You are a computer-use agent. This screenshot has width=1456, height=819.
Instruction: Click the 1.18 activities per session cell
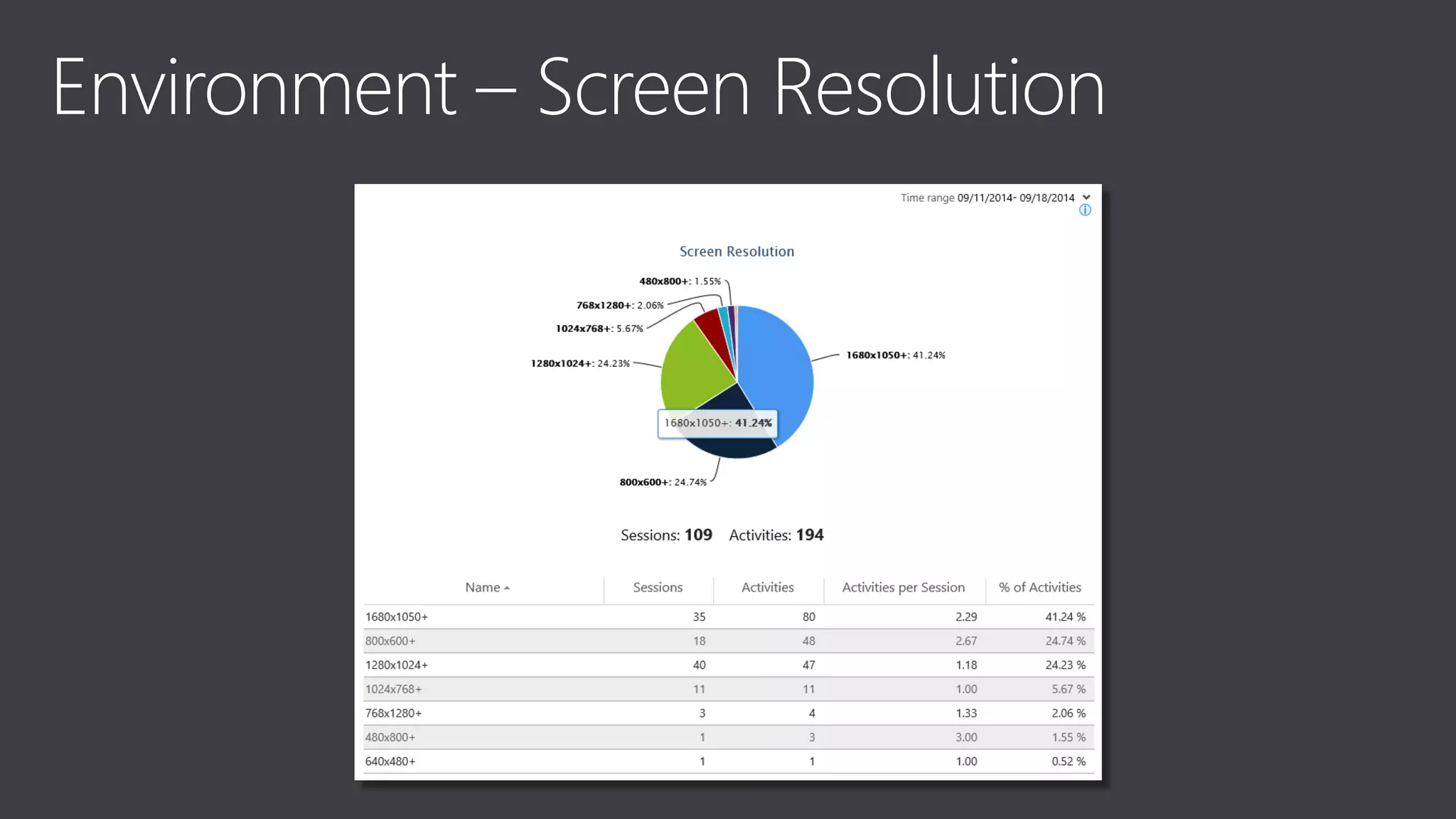pyautogui.click(x=966, y=665)
